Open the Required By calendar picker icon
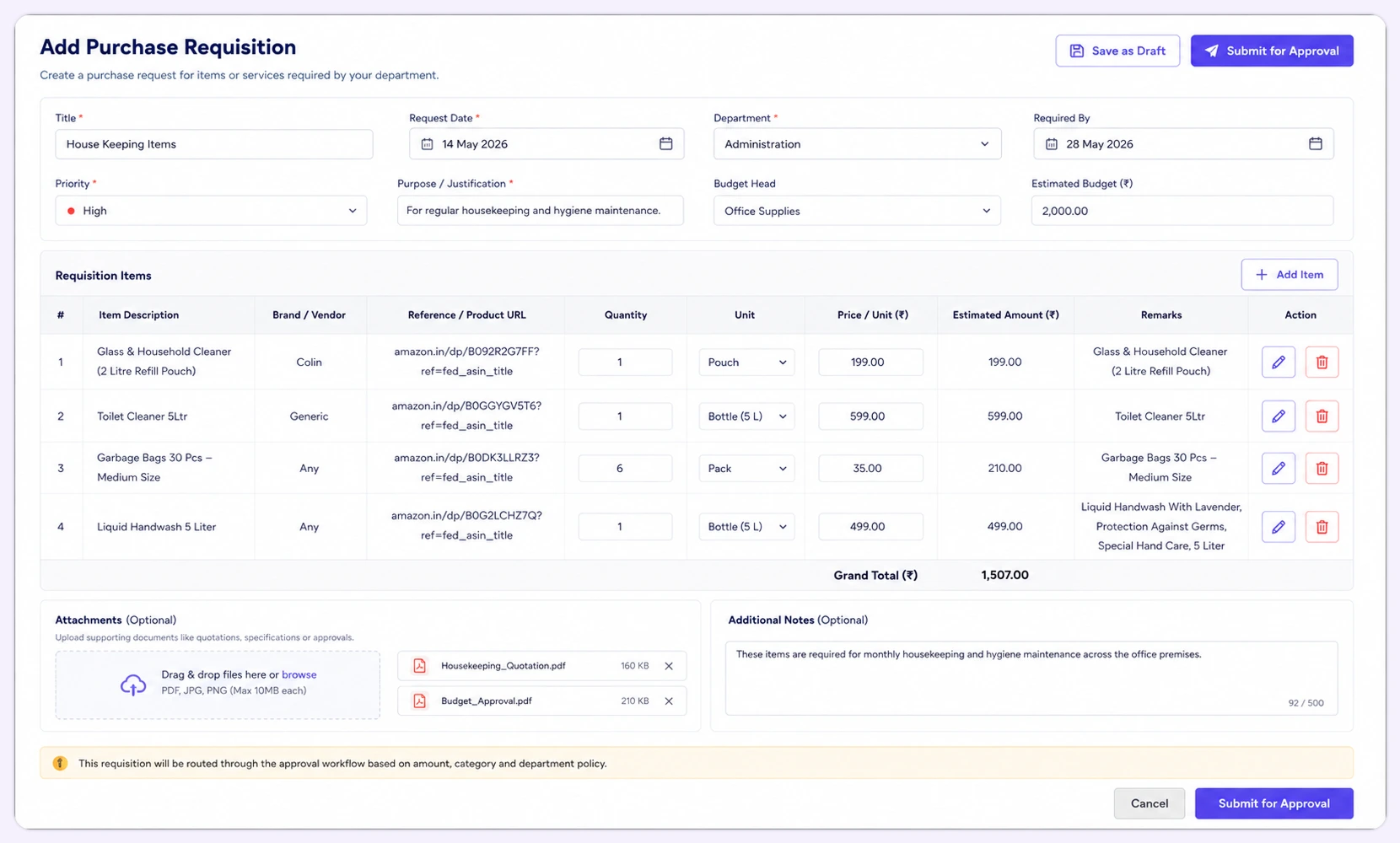Image resolution: width=1400 pixels, height=843 pixels. [x=1315, y=144]
